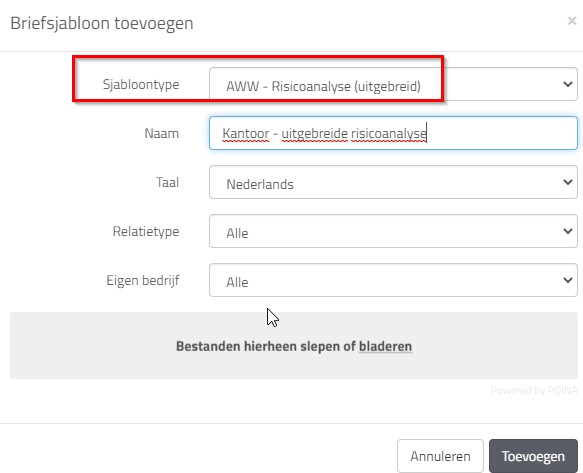Click the bladeren link to browse files
Viewport: 583px width, 473px height.
(x=385, y=347)
